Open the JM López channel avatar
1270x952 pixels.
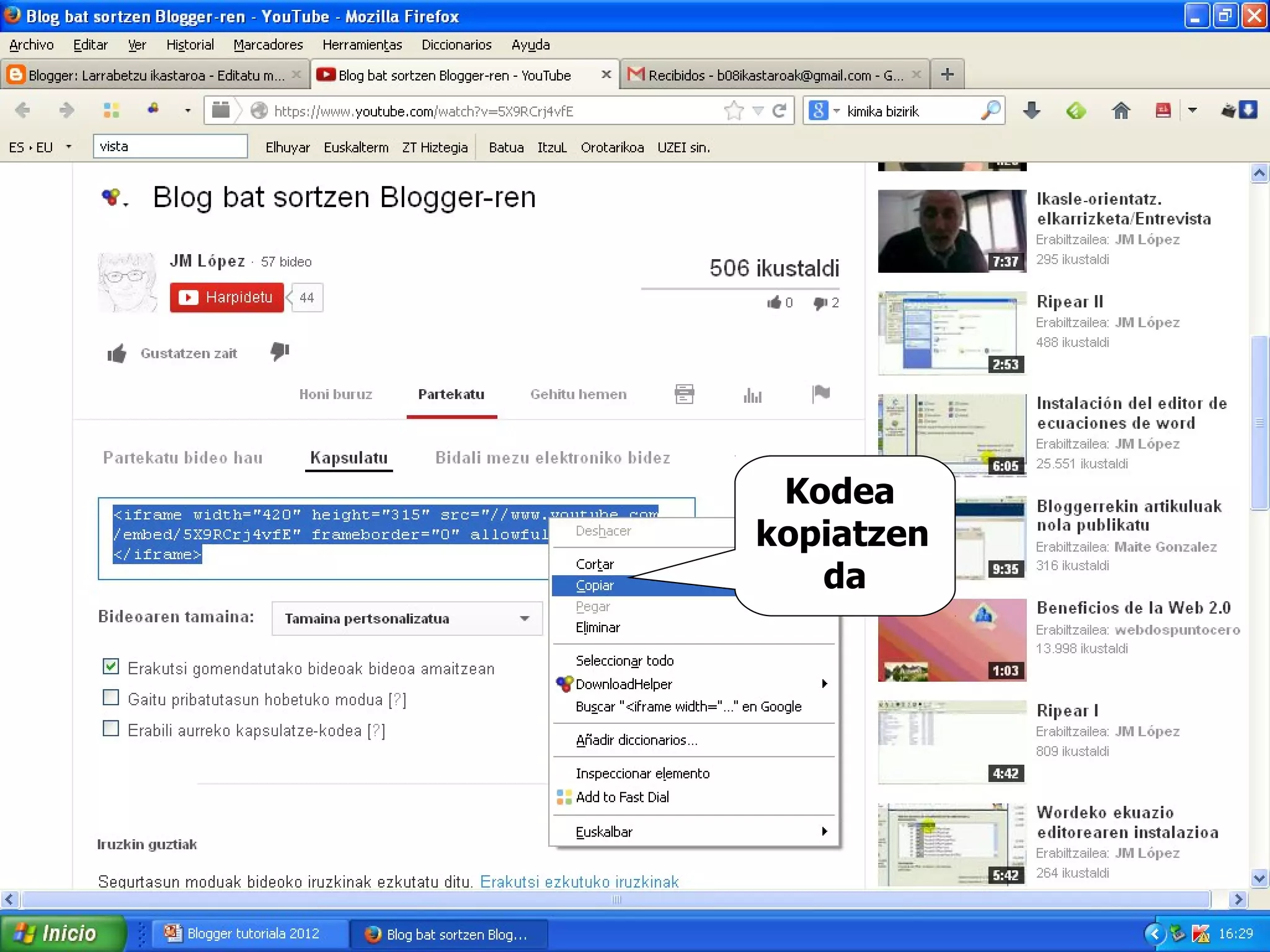click(x=127, y=282)
